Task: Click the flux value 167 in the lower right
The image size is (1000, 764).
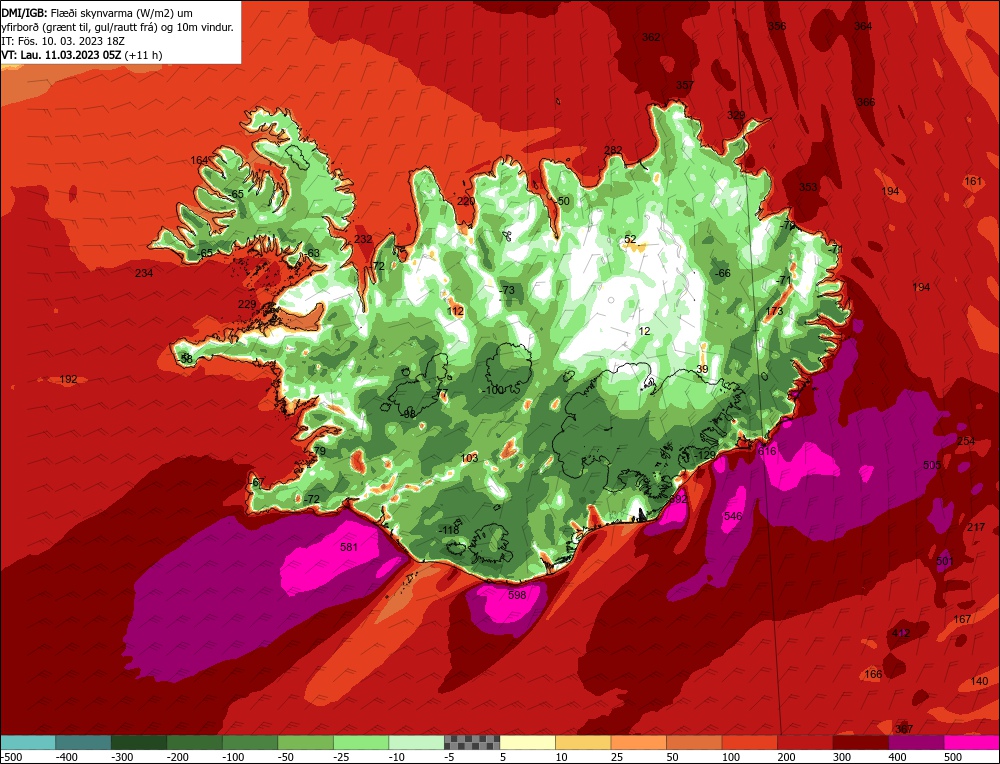Action: pos(962,619)
